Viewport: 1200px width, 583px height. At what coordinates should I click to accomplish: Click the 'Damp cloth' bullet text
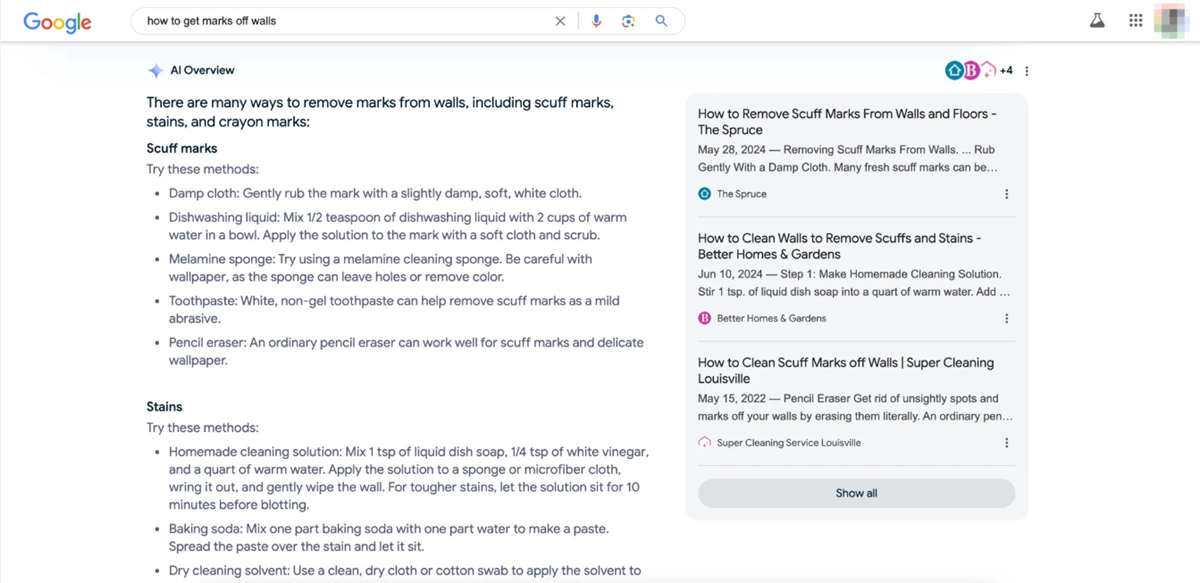click(x=375, y=193)
